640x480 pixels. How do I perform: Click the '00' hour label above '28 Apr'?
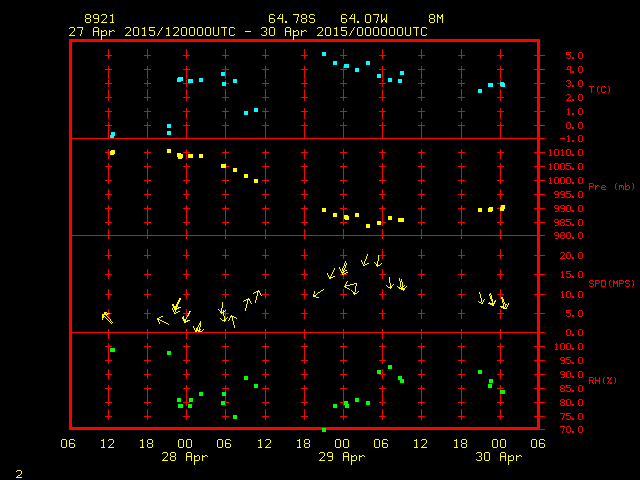pyautogui.click(x=185, y=444)
